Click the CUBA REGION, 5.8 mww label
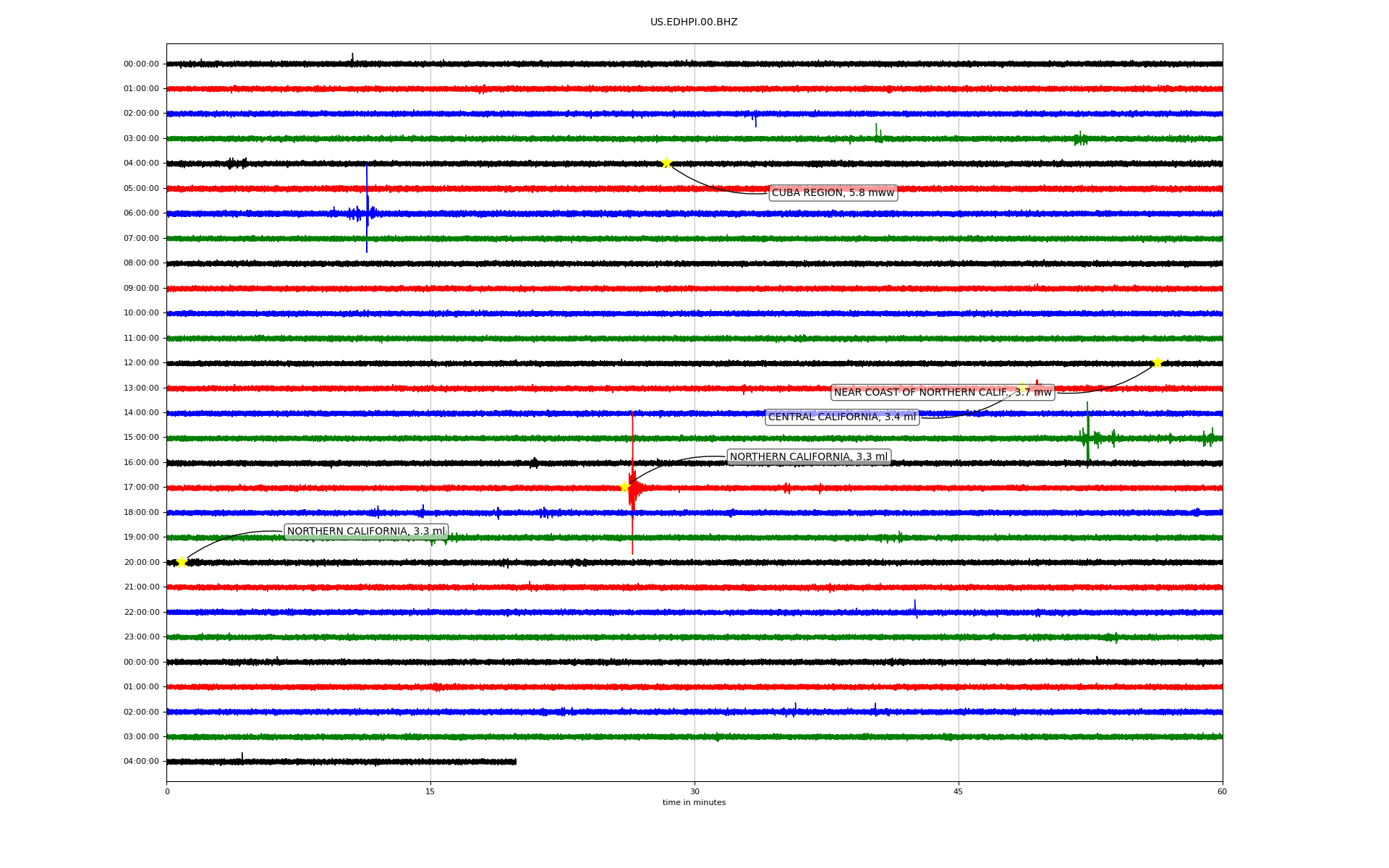Image resolution: width=1389 pixels, height=868 pixels. tap(833, 192)
